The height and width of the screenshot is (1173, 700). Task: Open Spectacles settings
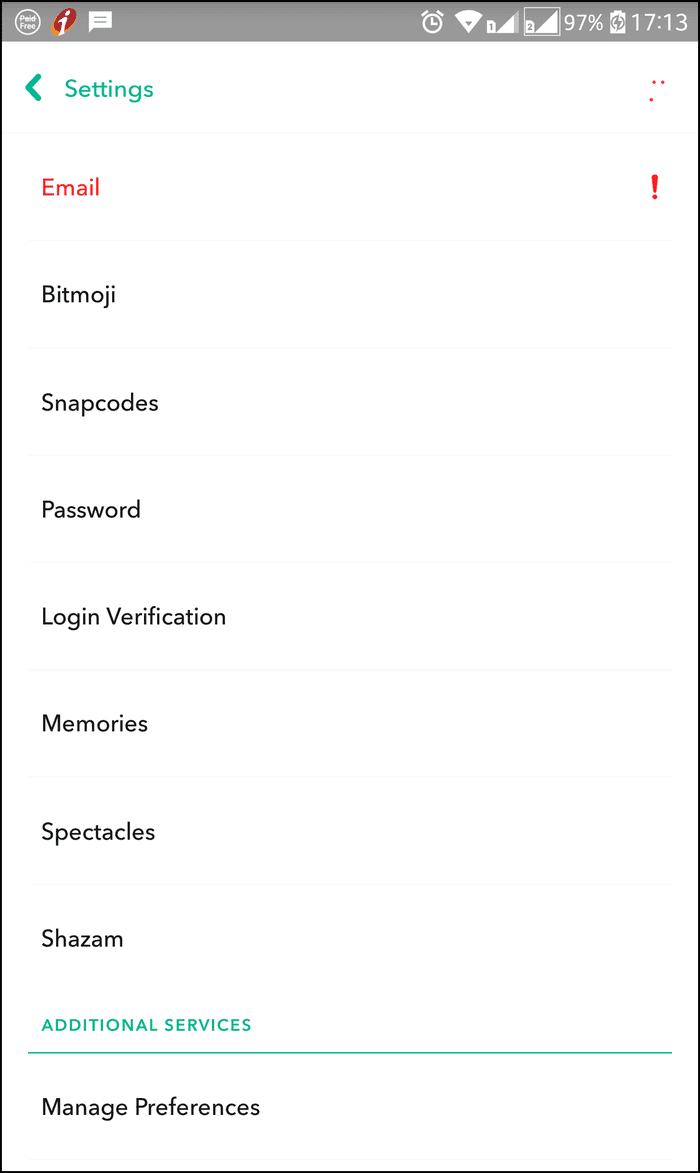[350, 831]
